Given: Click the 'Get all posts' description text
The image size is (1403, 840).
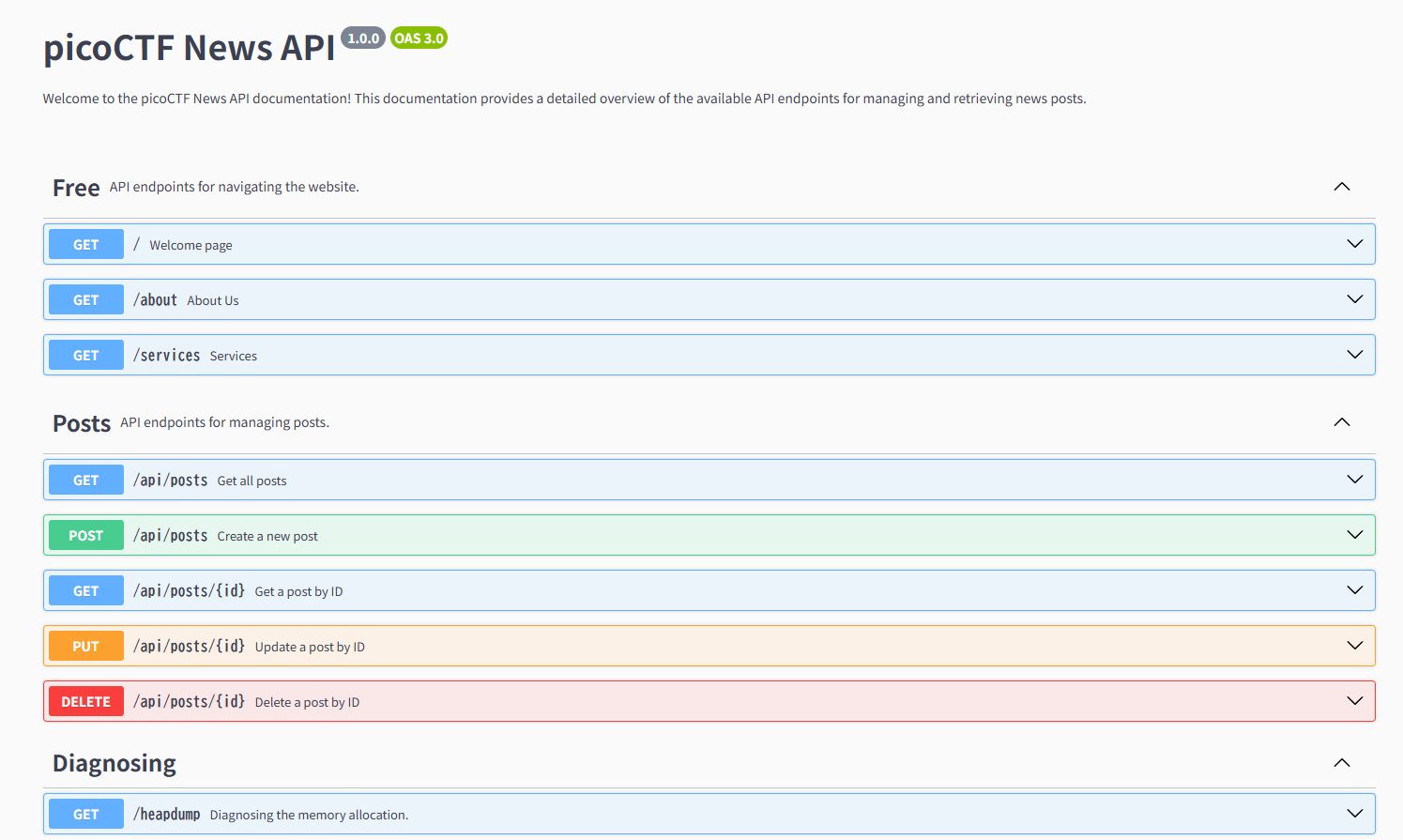Looking at the screenshot, I should pyautogui.click(x=252, y=481).
